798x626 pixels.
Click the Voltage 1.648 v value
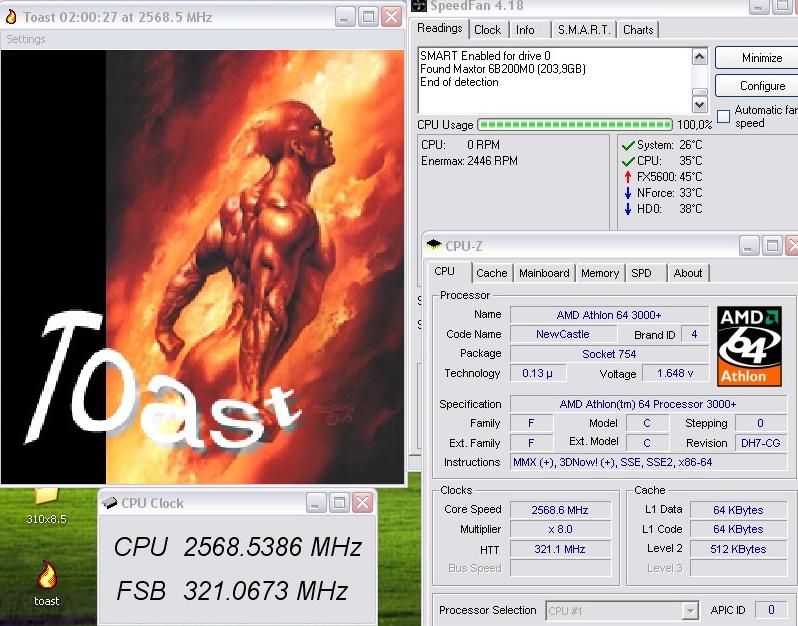pyautogui.click(x=675, y=374)
